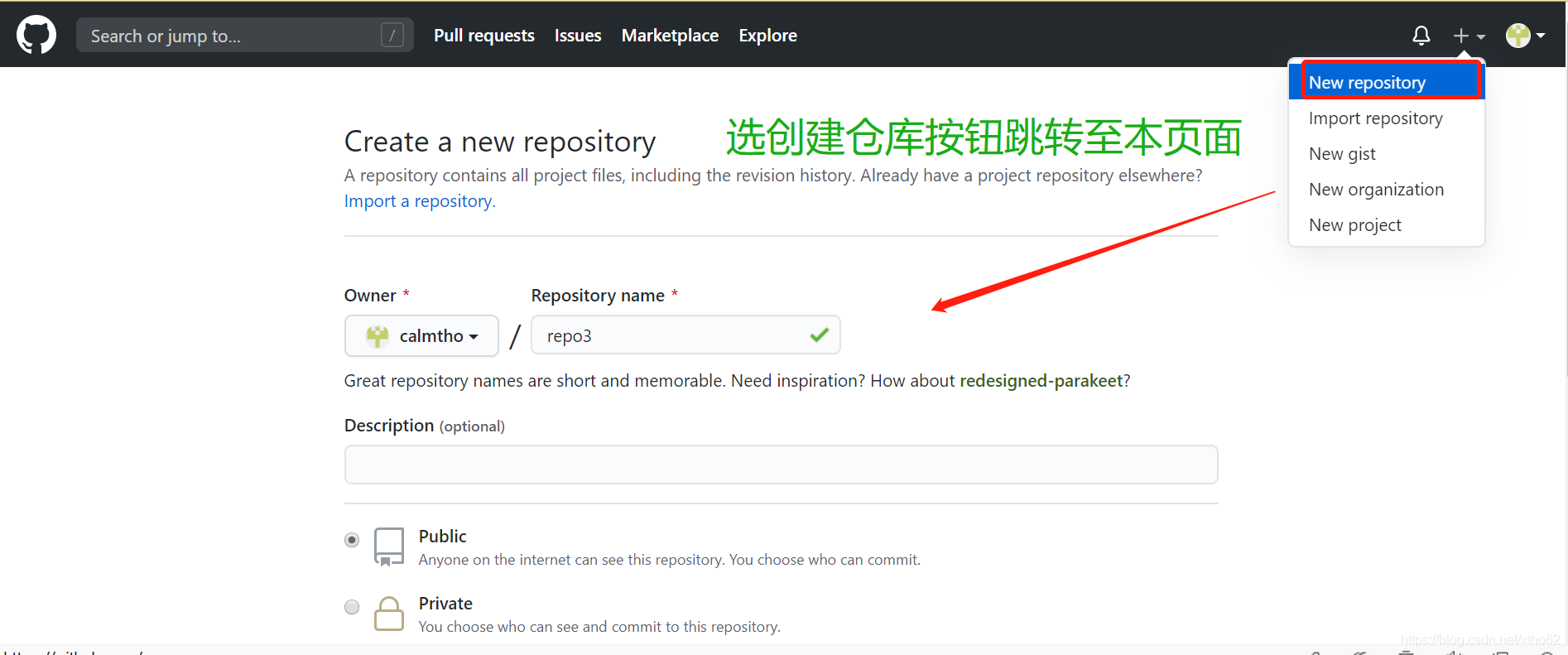Click the Public option label
Viewport: 1568px width, 655px height.
(443, 536)
